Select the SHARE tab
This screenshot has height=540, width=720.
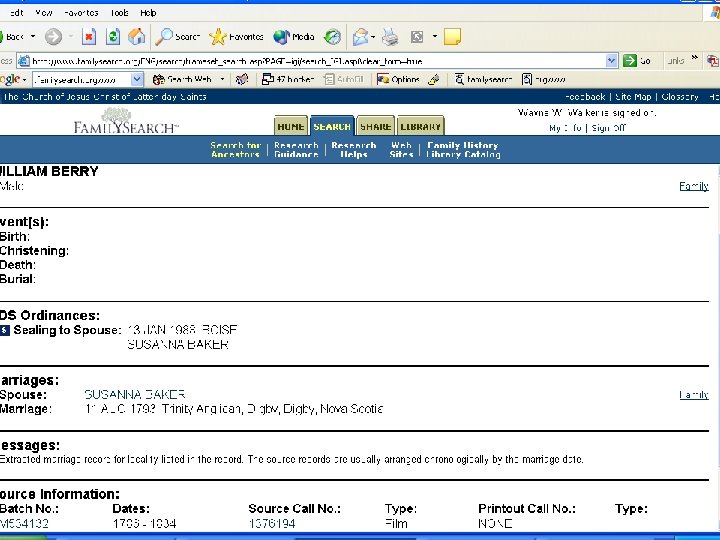[376, 126]
